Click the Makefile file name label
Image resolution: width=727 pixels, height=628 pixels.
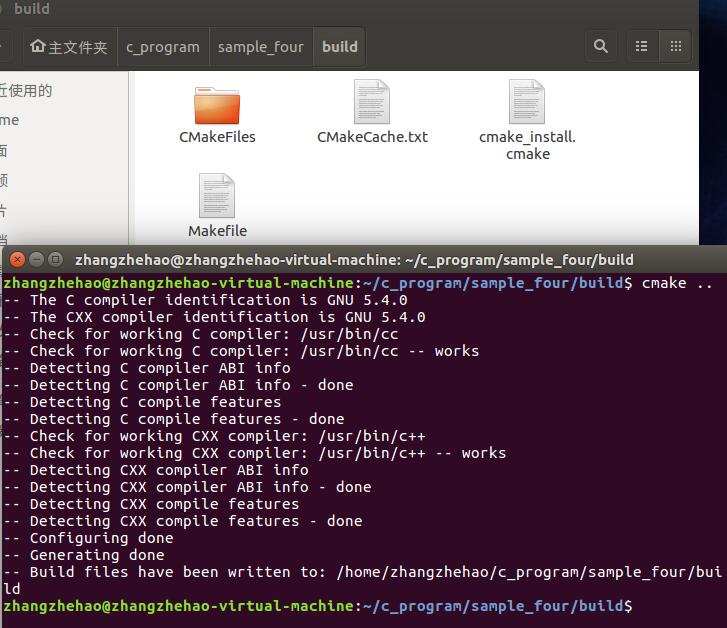point(217,231)
